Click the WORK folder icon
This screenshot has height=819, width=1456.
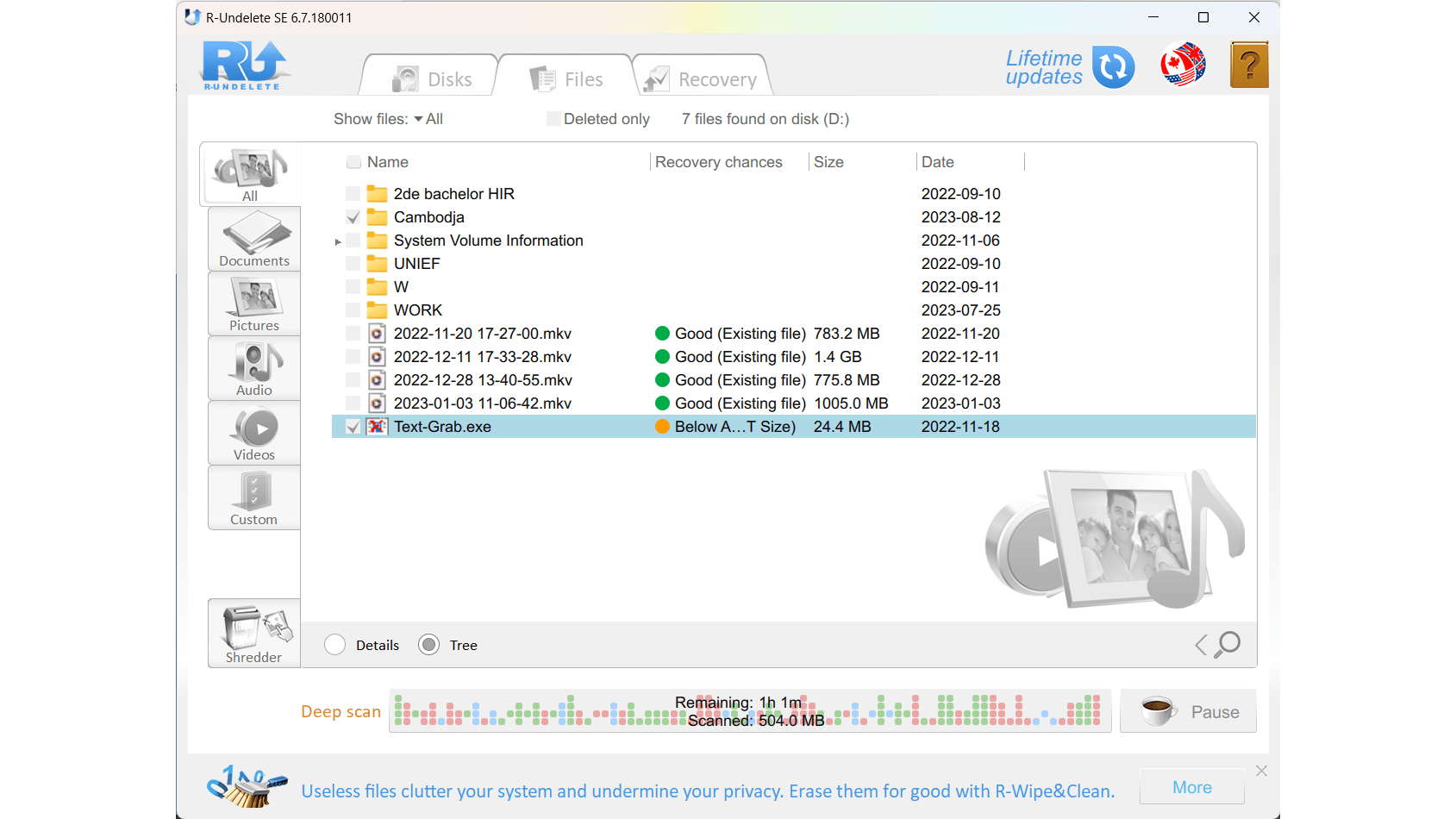click(x=378, y=310)
